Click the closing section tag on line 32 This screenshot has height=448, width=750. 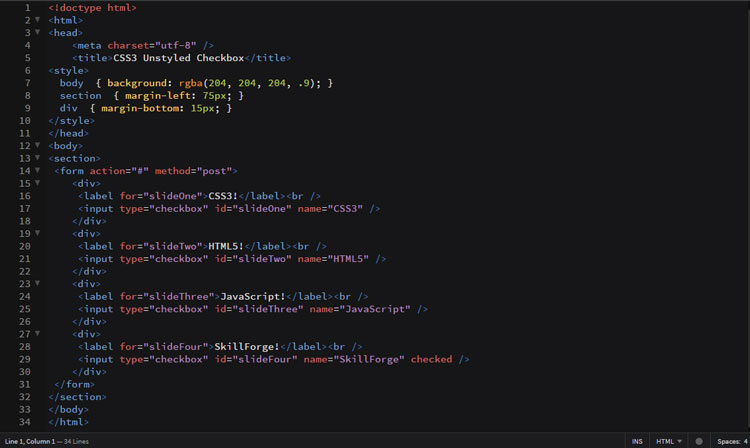77,397
